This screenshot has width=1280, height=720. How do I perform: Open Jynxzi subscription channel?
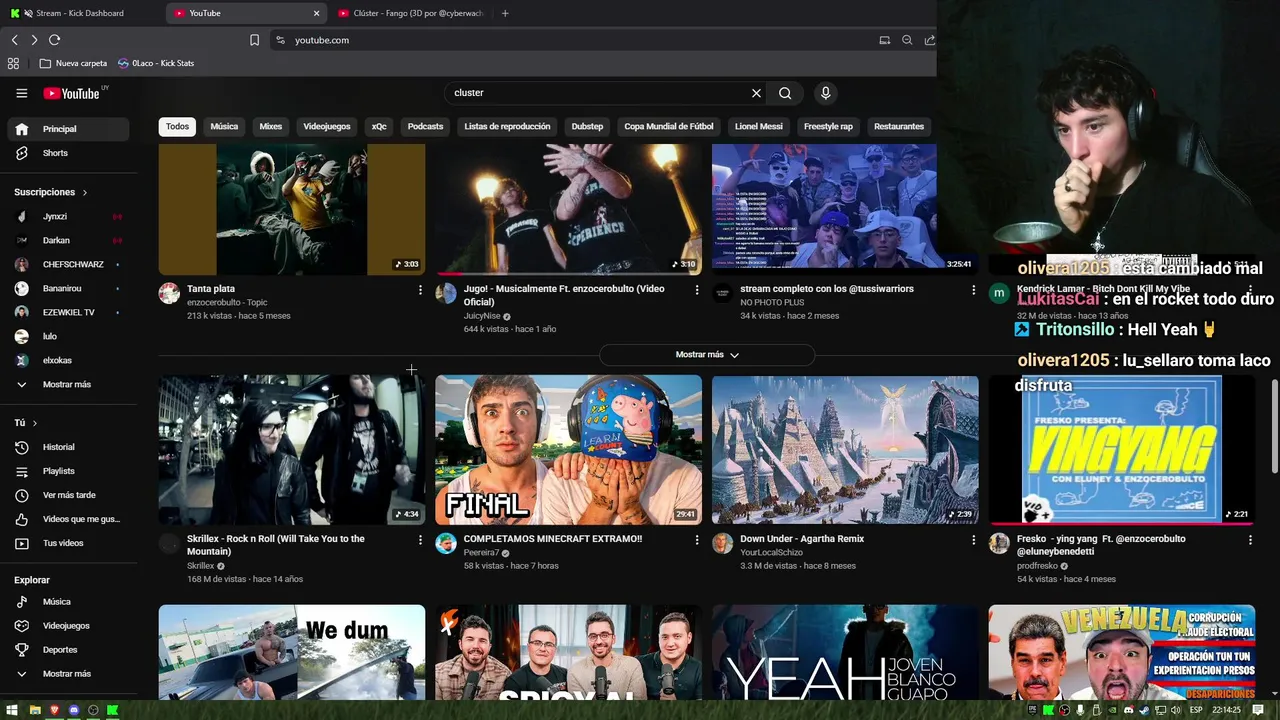tap(68, 217)
